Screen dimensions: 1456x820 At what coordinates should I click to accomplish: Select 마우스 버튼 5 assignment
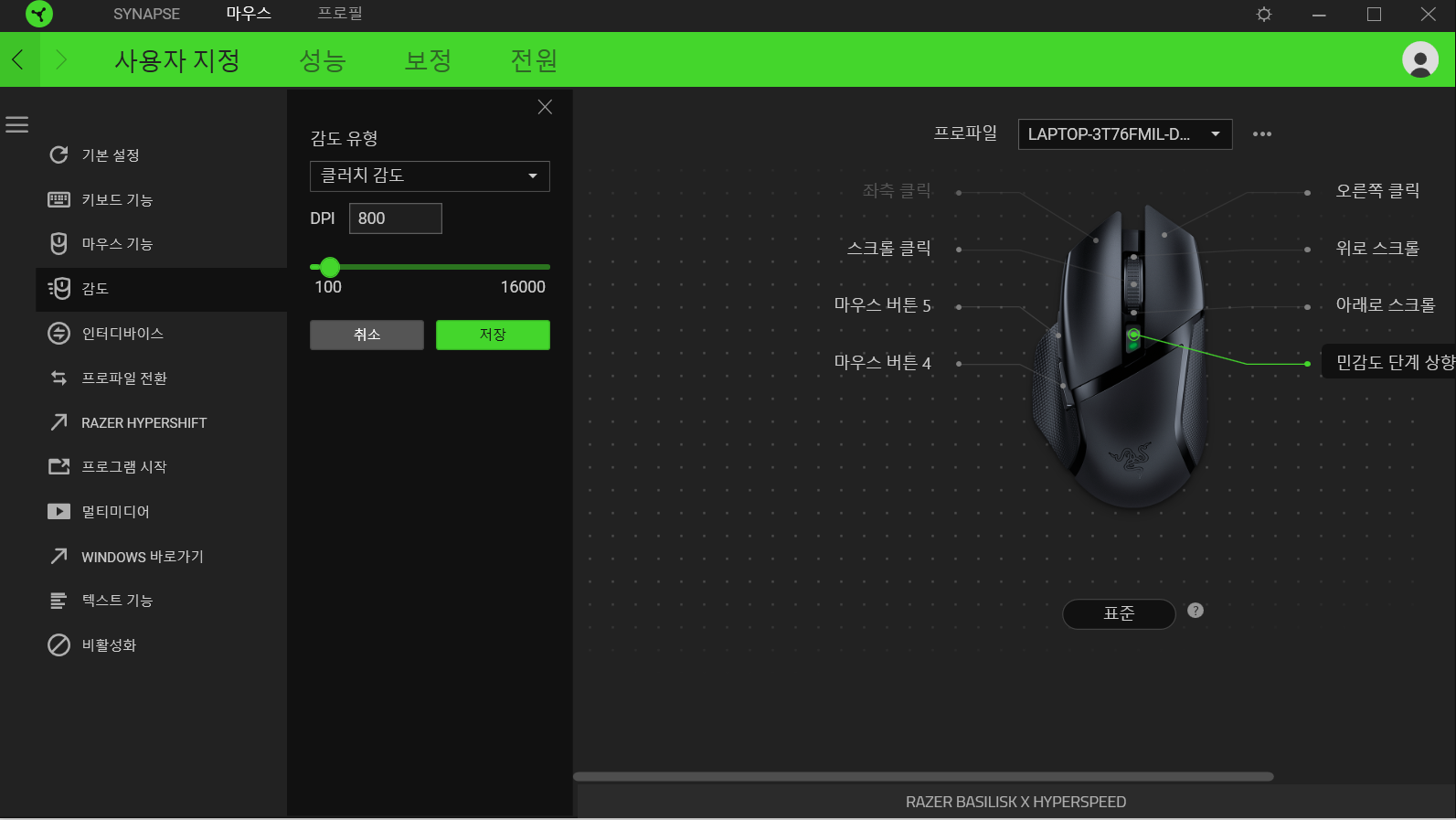click(x=883, y=305)
